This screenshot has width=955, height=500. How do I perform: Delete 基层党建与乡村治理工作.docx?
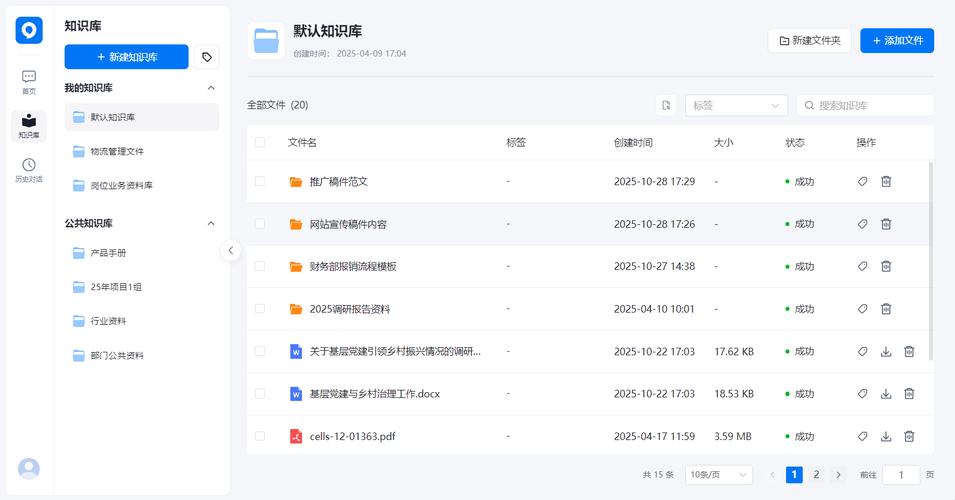click(x=909, y=394)
